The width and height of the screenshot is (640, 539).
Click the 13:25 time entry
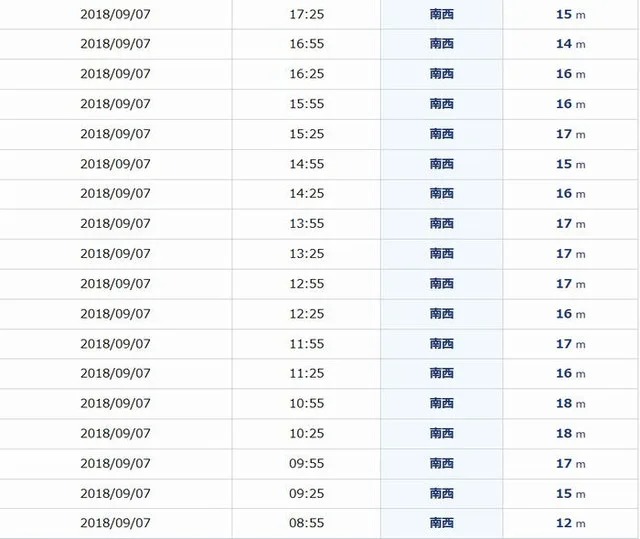click(307, 254)
